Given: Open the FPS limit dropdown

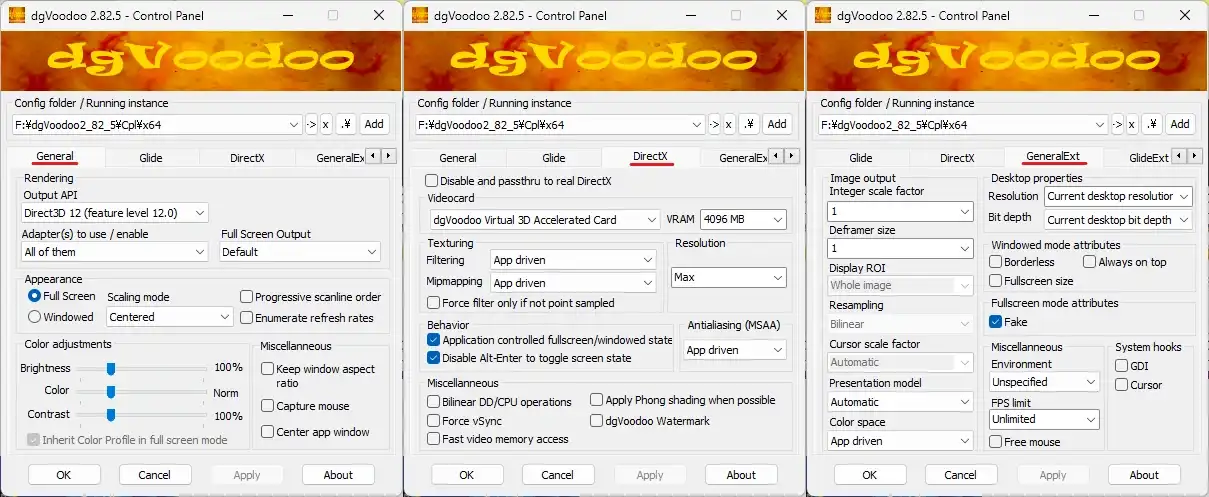Looking at the screenshot, I should coord(1044,419).
